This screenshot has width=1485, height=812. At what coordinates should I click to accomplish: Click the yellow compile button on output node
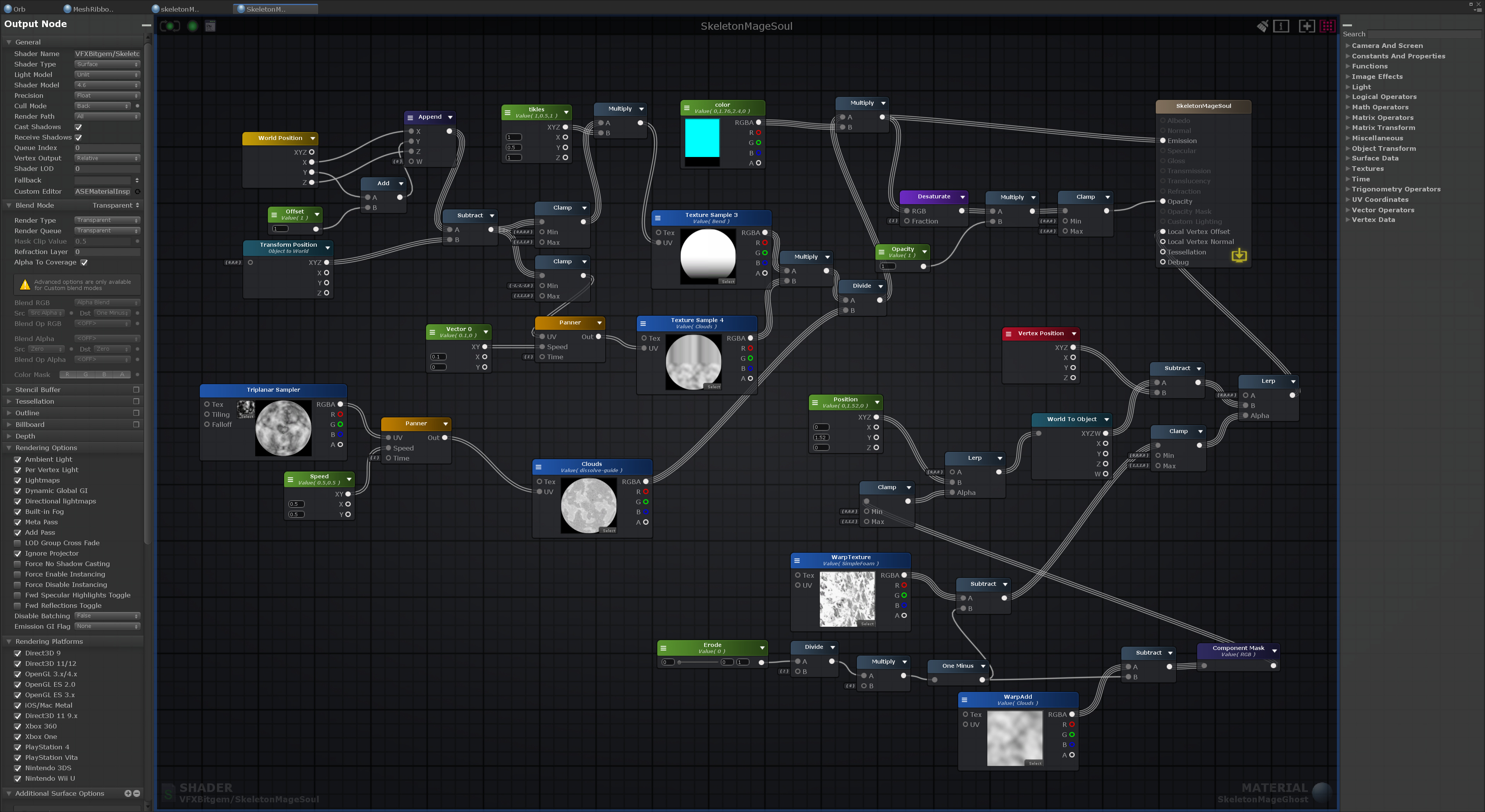[1239, 255]
